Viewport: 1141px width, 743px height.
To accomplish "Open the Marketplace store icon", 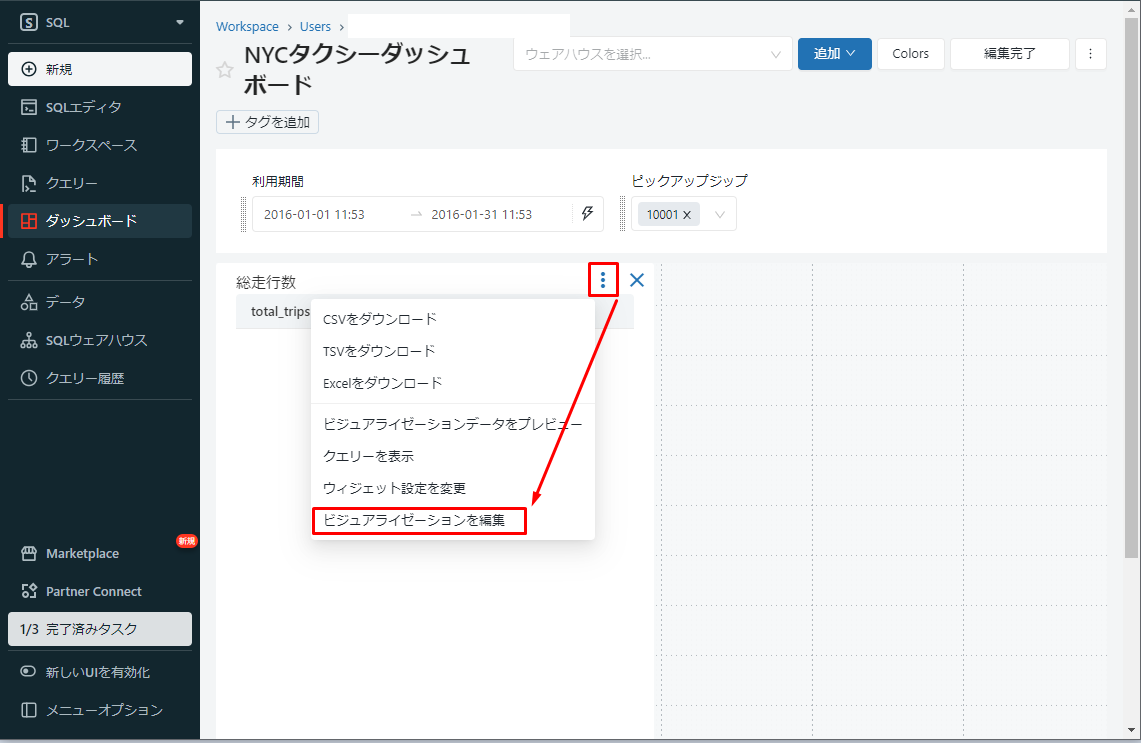I will point(29,553).
